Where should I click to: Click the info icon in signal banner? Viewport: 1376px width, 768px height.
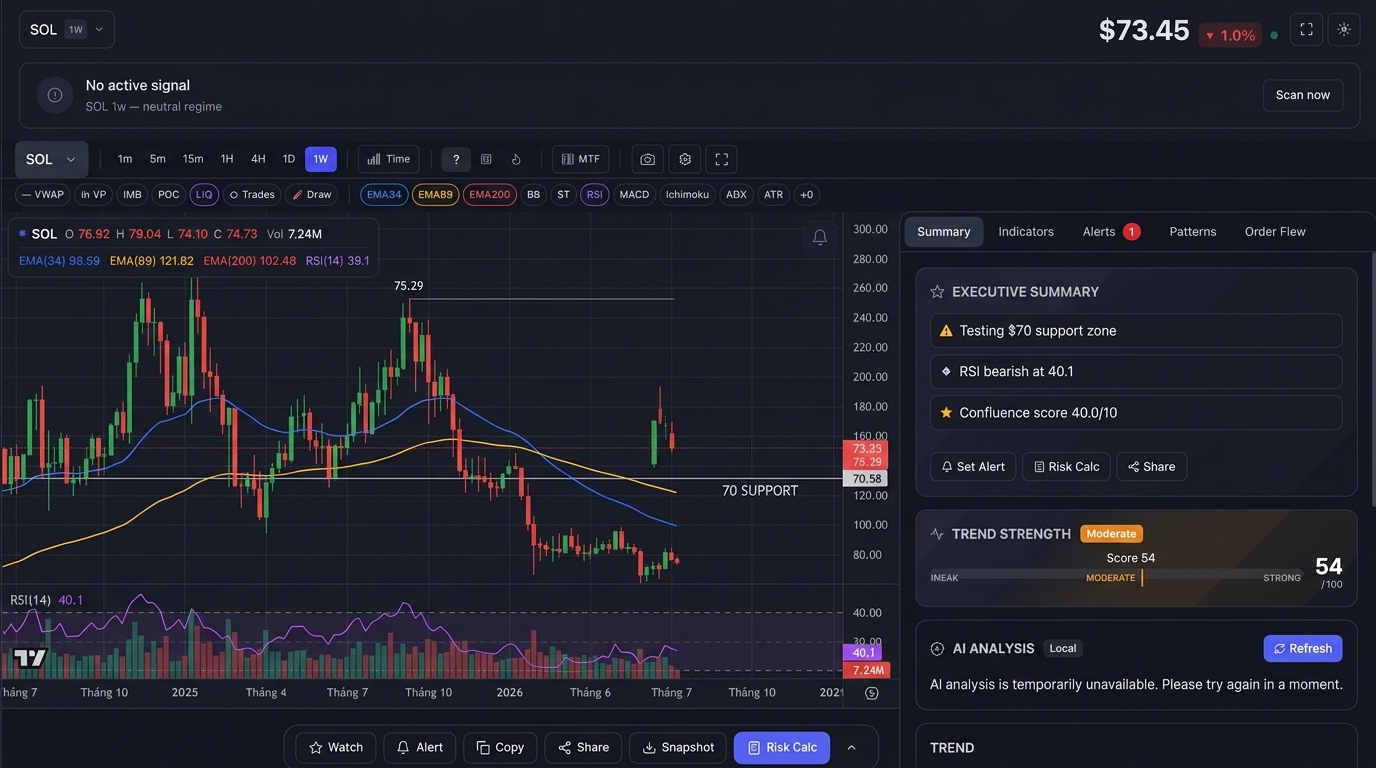click(55, 95)
